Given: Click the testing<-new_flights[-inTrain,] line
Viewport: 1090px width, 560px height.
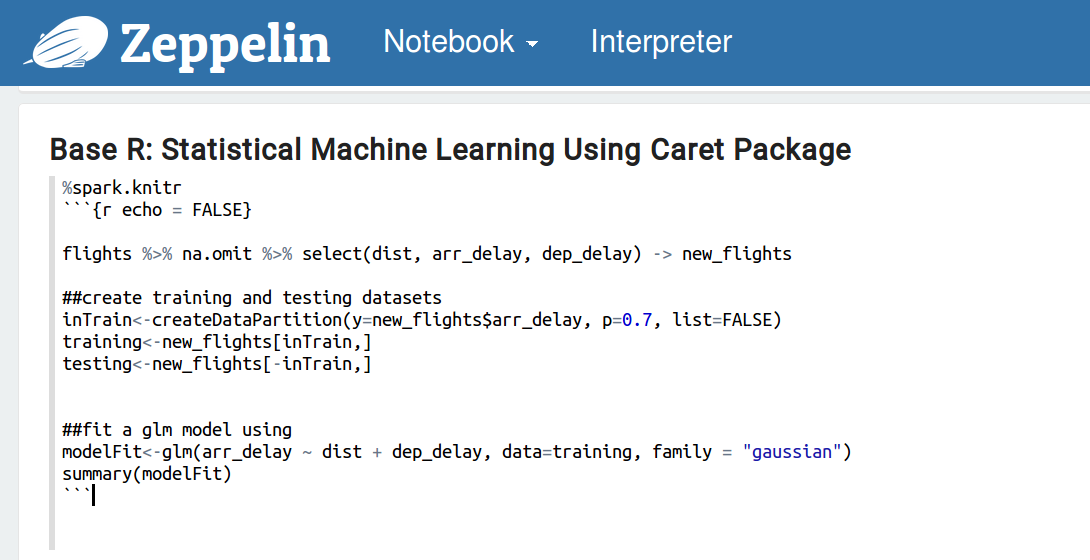Looking at the screenshot, I should [x=217, y=364].
